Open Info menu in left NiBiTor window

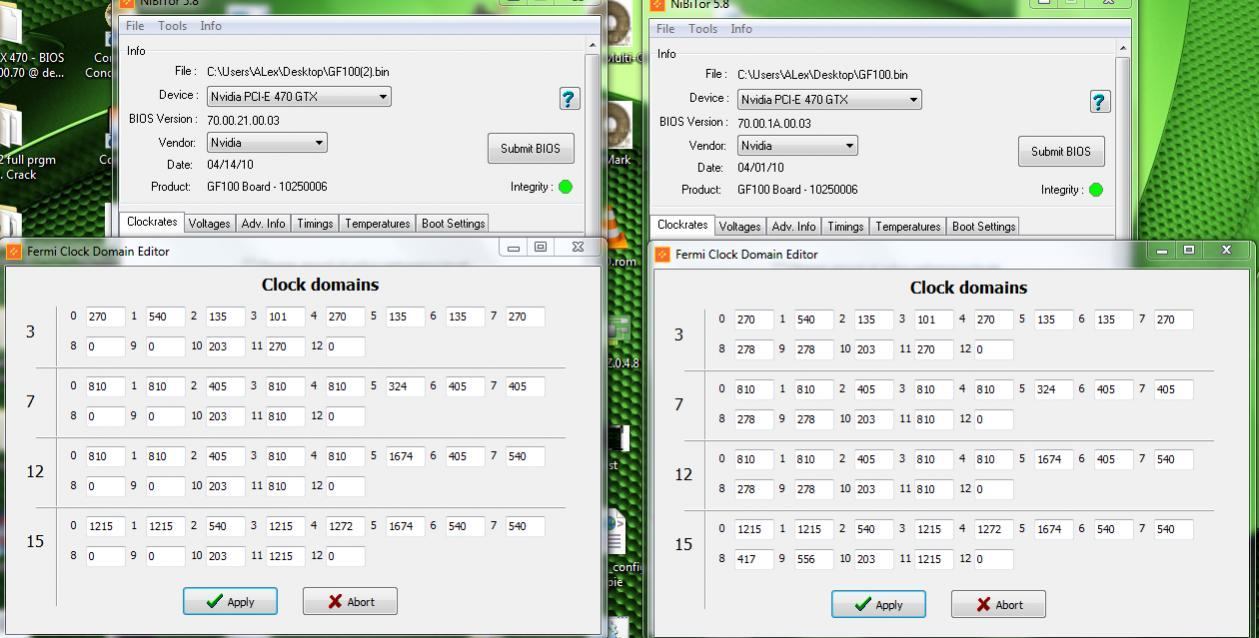[211, 26]
